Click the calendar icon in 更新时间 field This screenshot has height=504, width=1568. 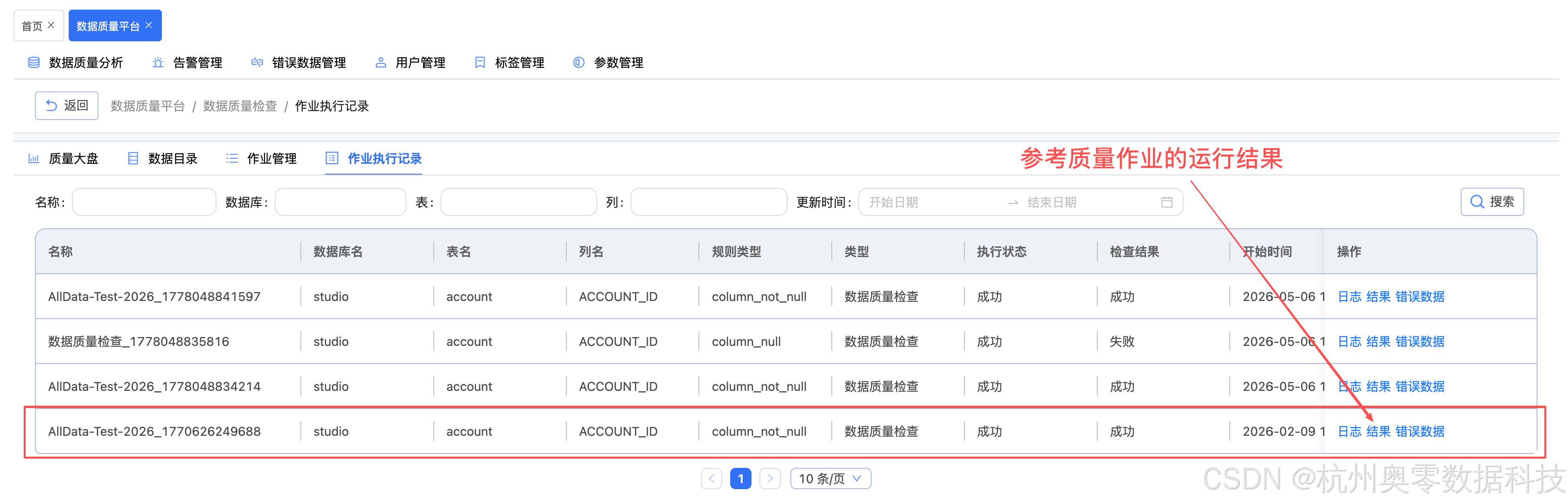pyautogui.click(x=1166, y=203)
